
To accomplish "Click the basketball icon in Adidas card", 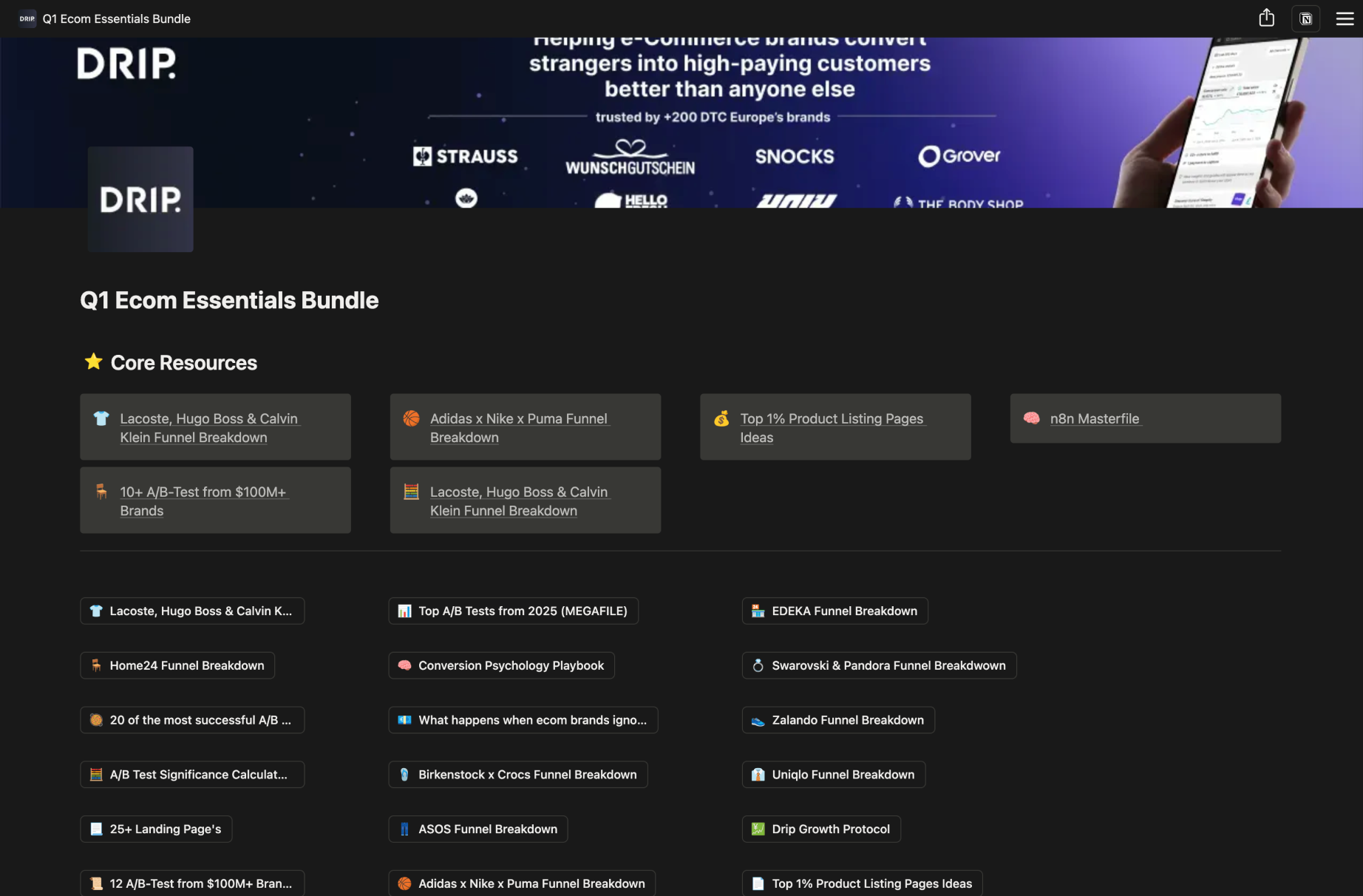I will pyautogui.click(x=411, y=419).
